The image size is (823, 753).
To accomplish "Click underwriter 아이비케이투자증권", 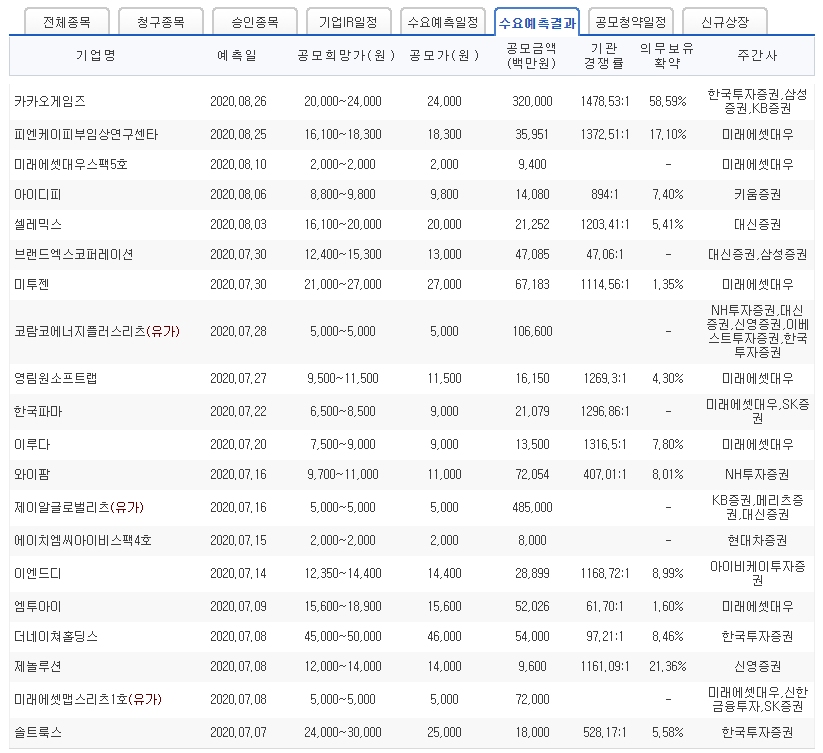I will point(757,574).
